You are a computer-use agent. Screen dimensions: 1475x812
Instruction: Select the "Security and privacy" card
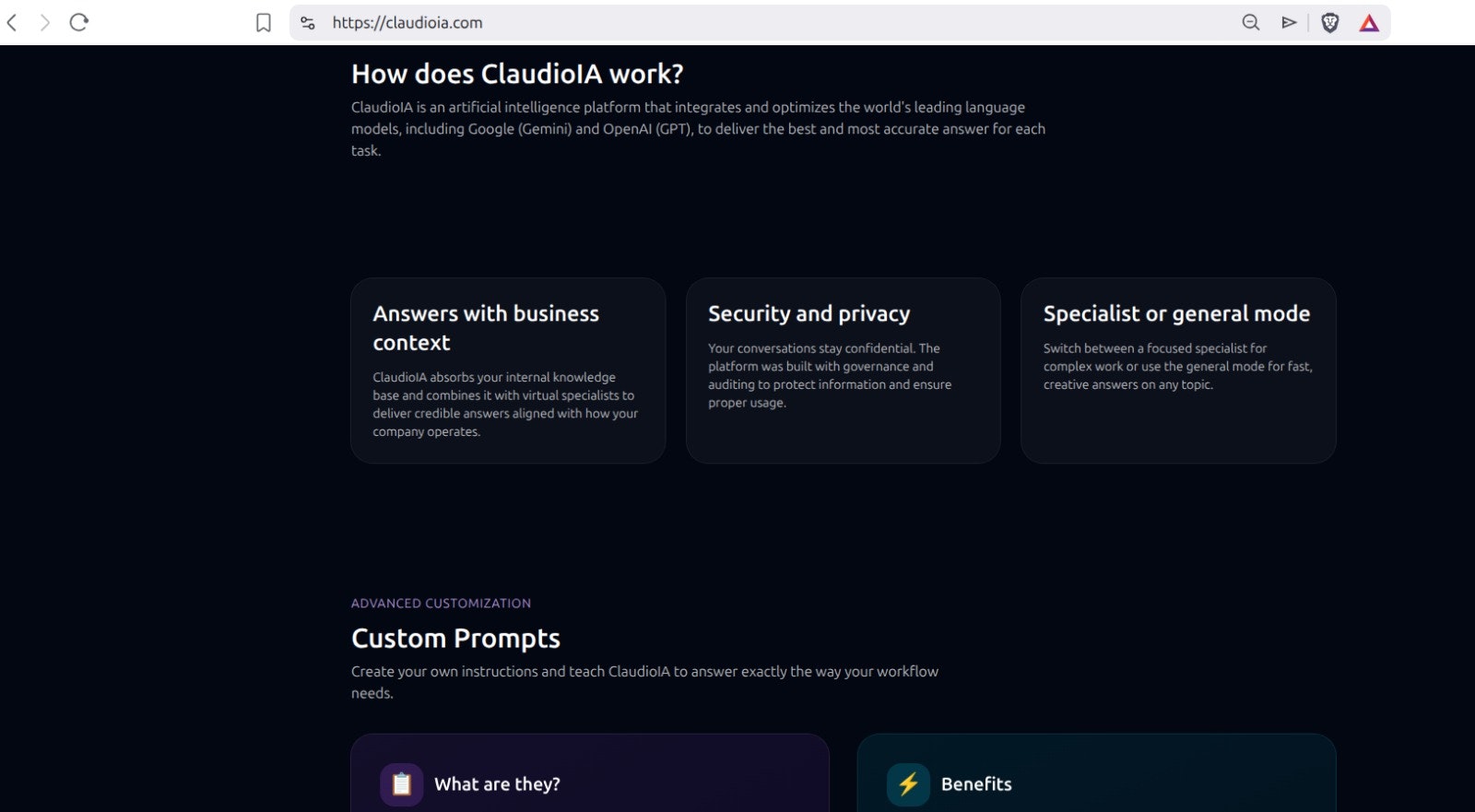[843, 371]
